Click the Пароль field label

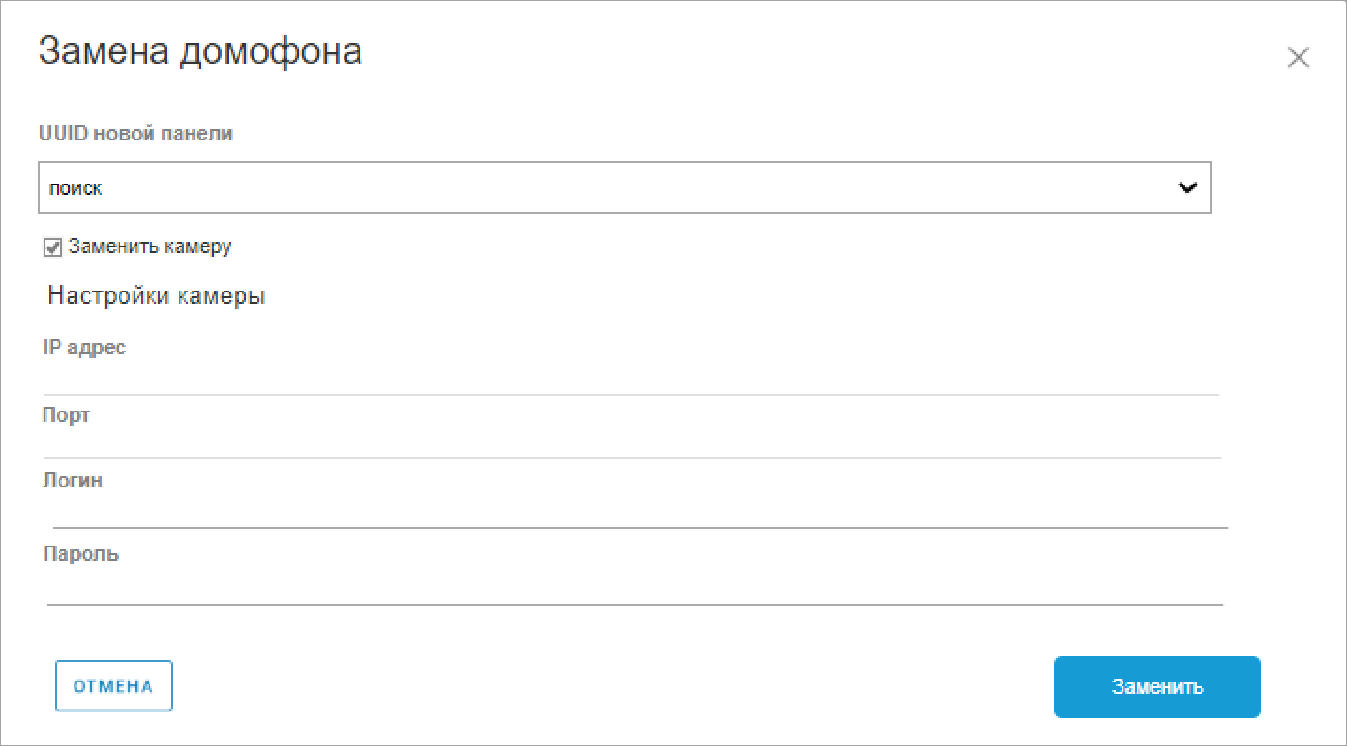81,554
